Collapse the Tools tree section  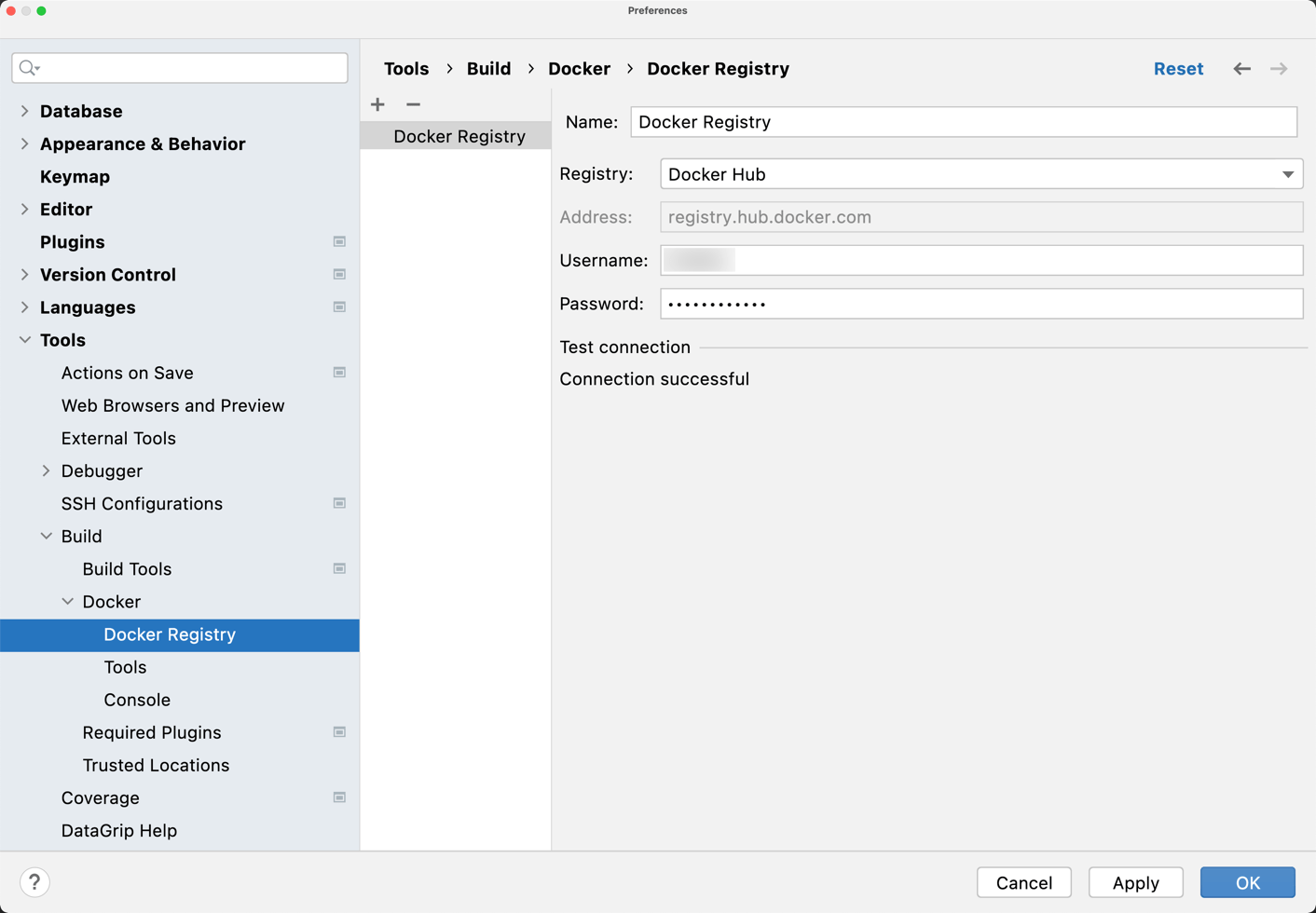tap(24, 340)
